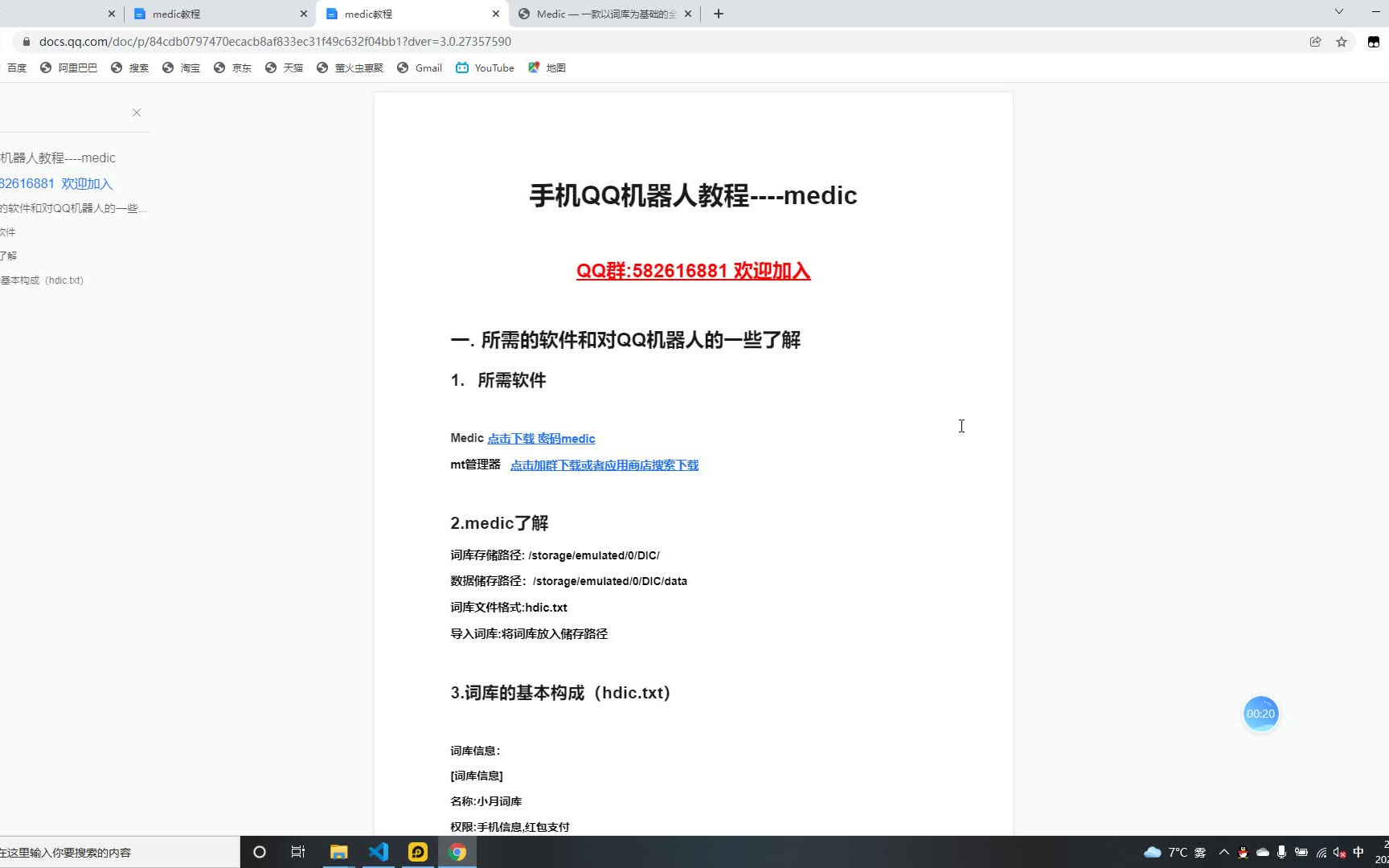Jump to 了解 outline entry

(8, 256)
